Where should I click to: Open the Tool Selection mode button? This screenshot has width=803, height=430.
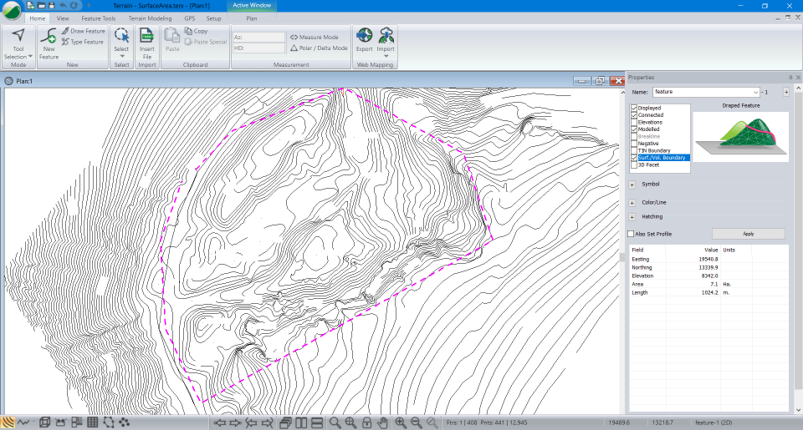pyautogui.click(x=18, y=45)
